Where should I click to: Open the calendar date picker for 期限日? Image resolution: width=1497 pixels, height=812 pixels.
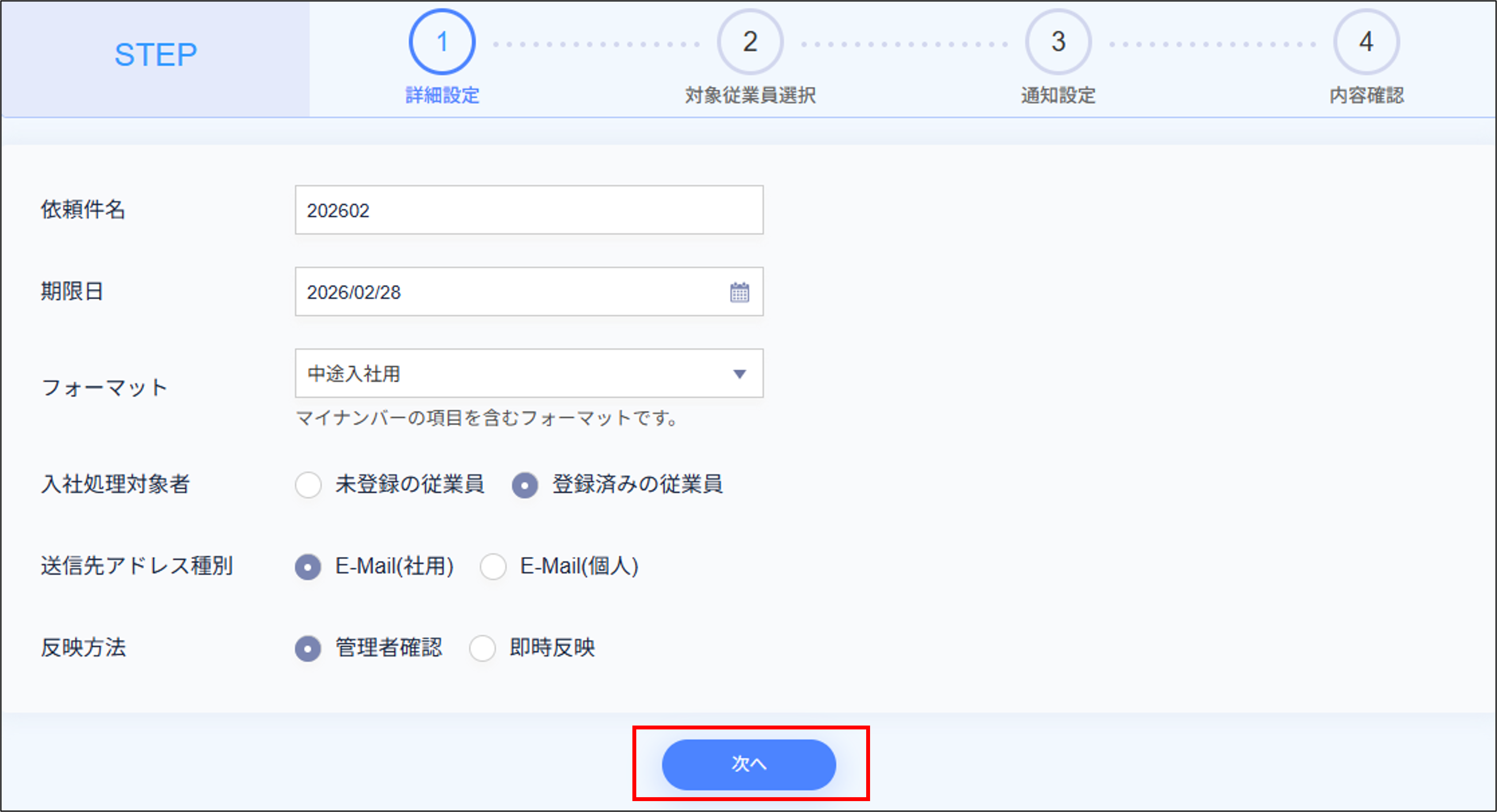739,292
